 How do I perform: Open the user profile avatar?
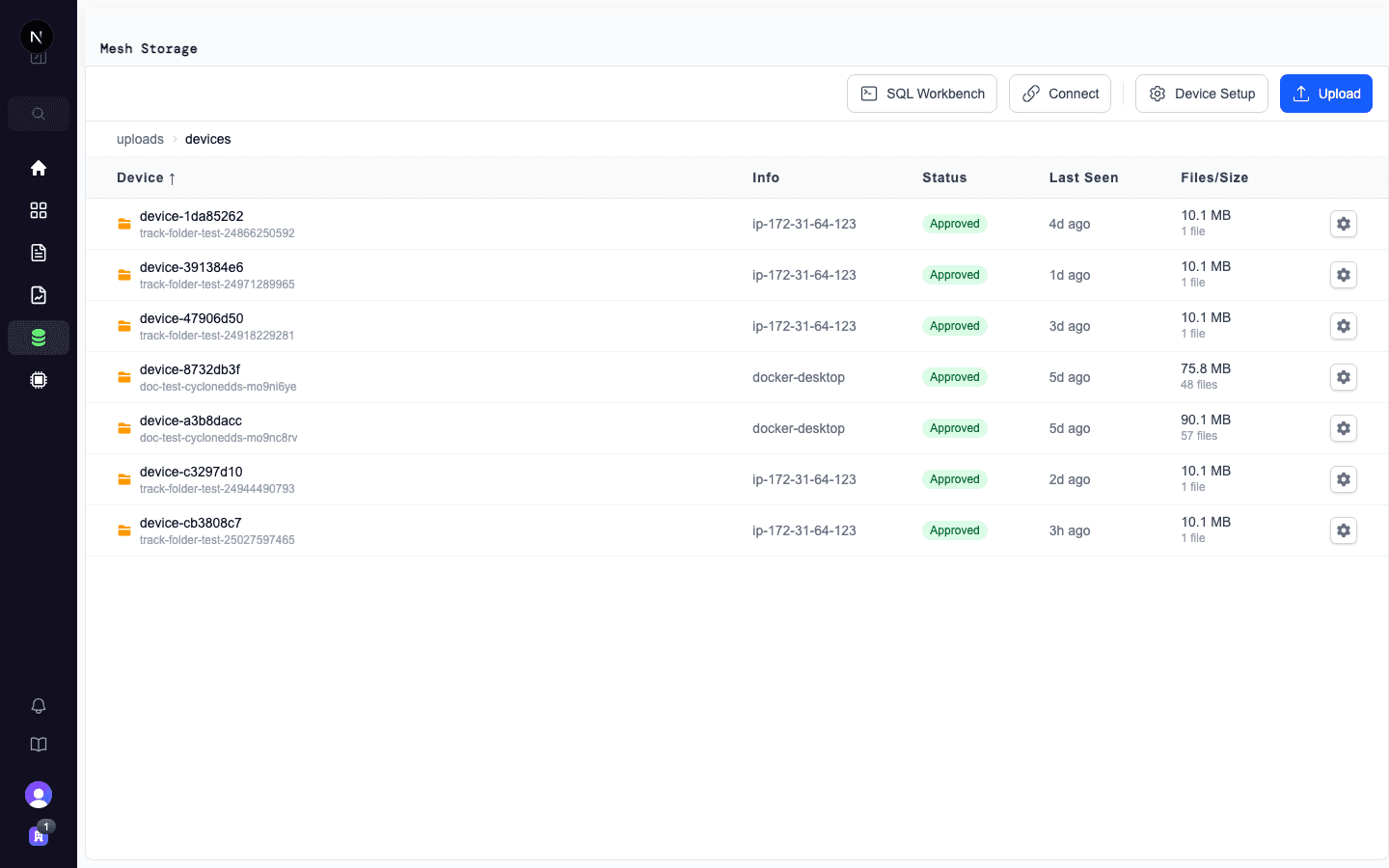pos(39,795)
